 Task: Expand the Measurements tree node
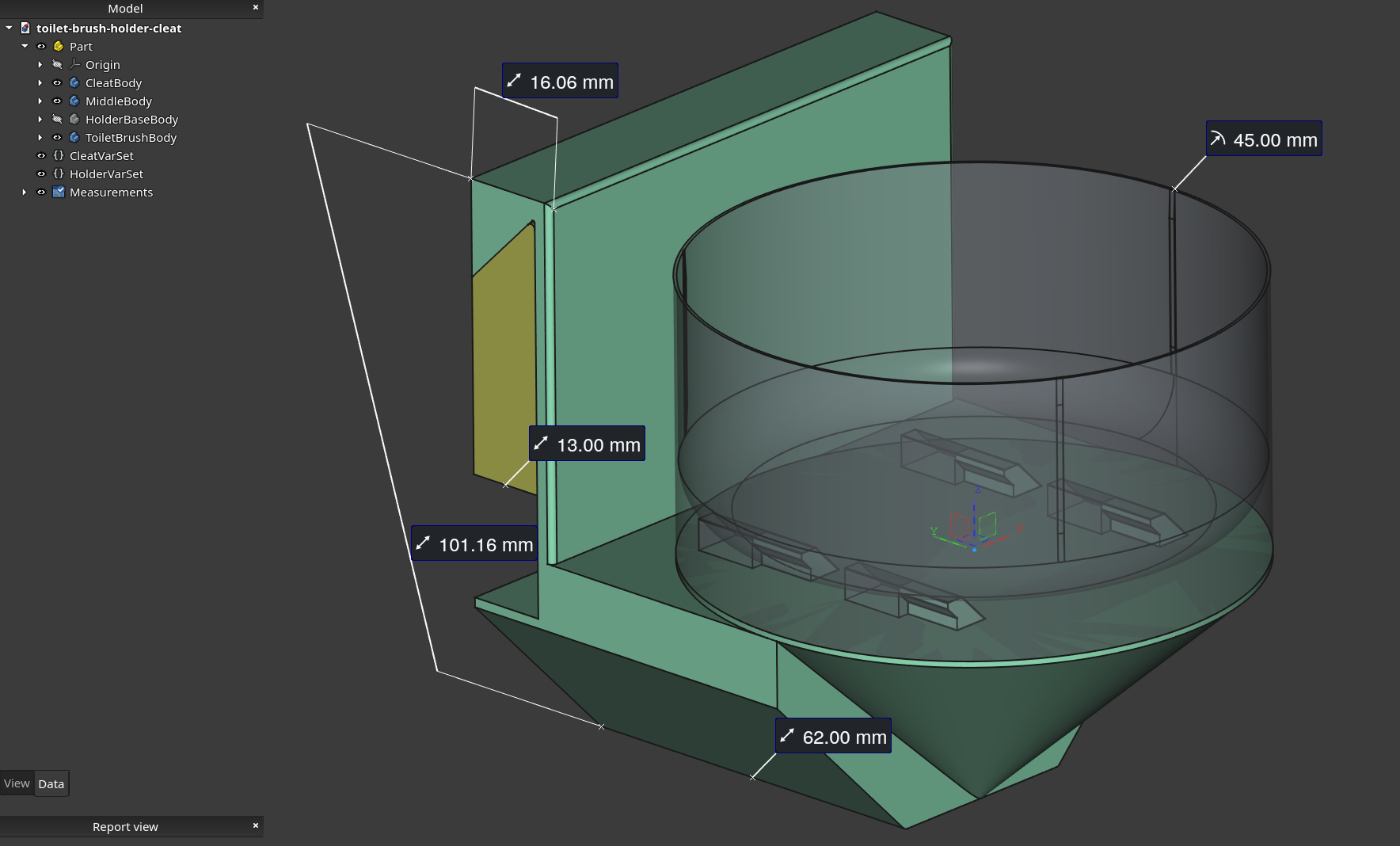click(25, 192)
